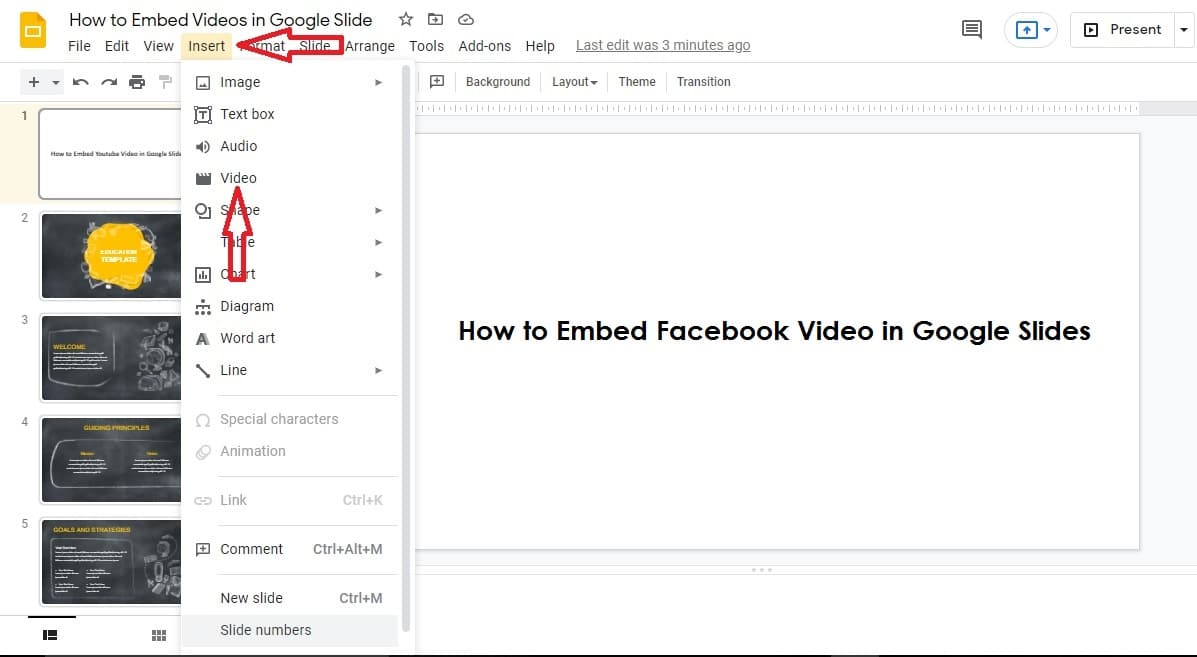Undo the last action
Viewport: 1197px width, 657px height.
click(x=80, y=82)
